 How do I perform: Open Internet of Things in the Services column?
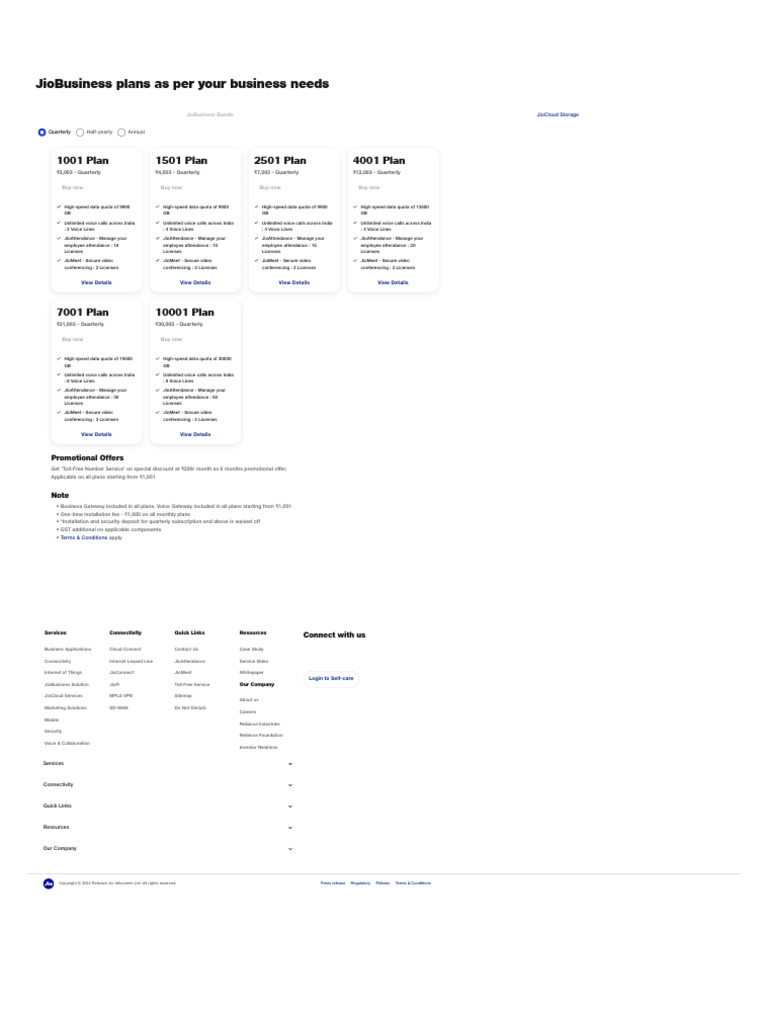(63, 673)
